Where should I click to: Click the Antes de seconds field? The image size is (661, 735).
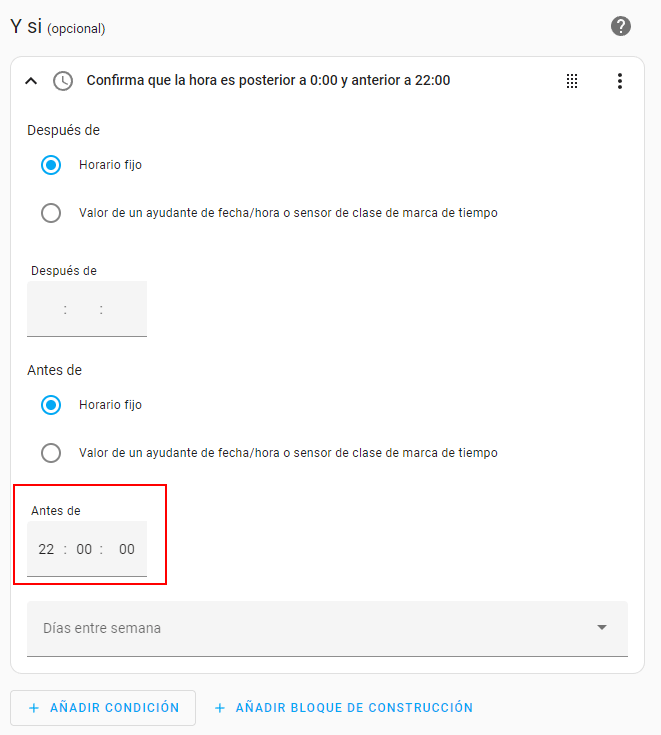(x=126, y=549)
